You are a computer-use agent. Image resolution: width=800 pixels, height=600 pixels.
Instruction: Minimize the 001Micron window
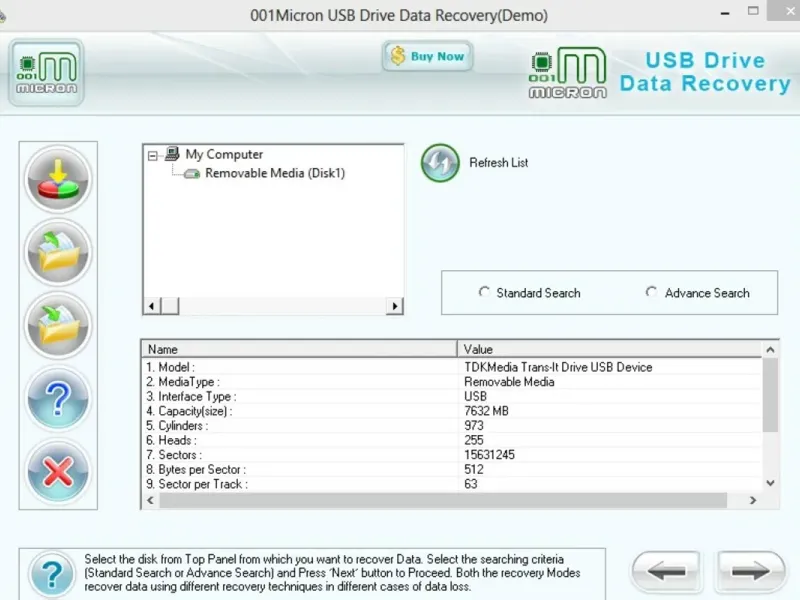(725, 13)
